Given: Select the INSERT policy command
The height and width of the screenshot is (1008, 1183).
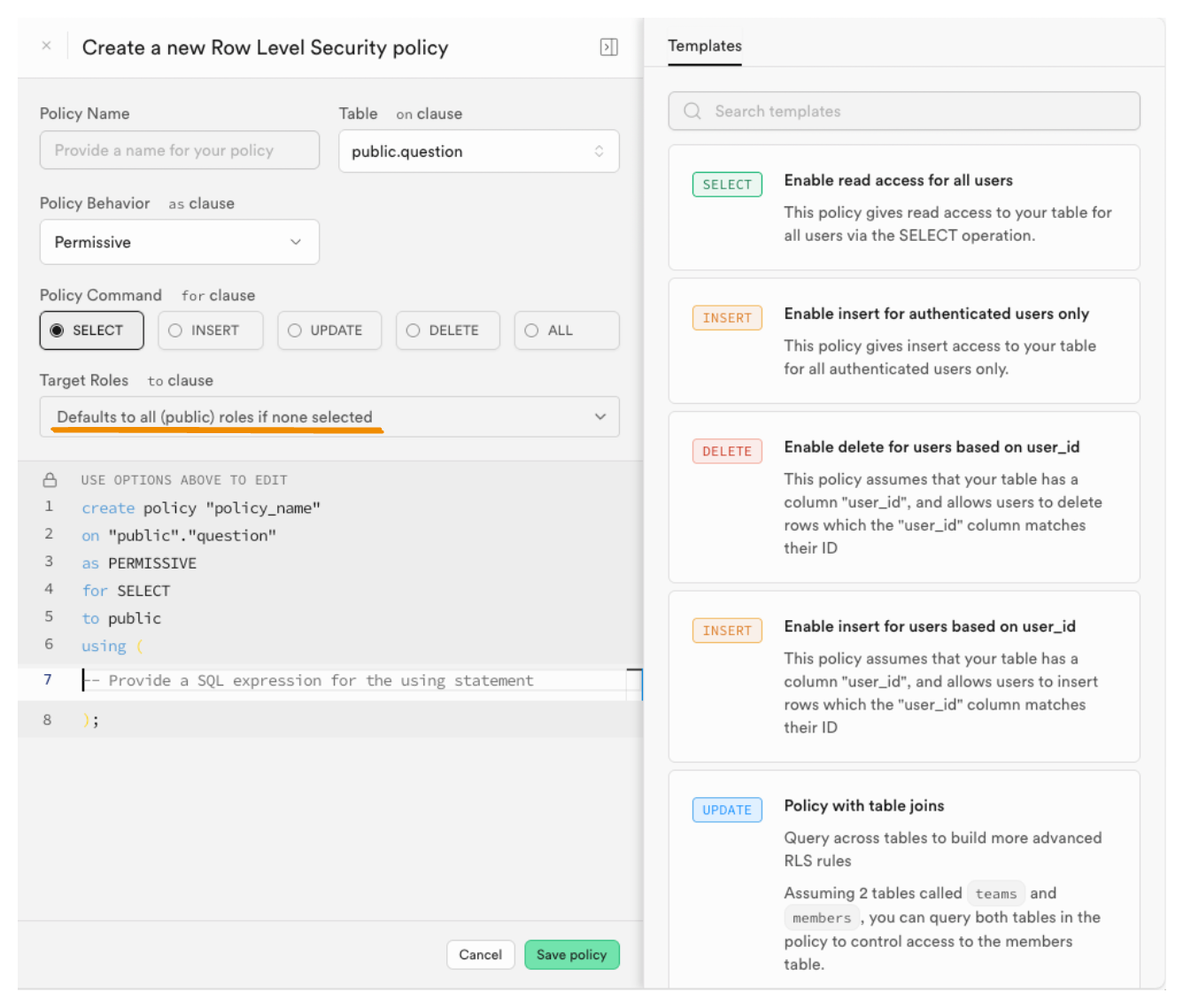Looking at the screenshot, I should pos(211,330).
